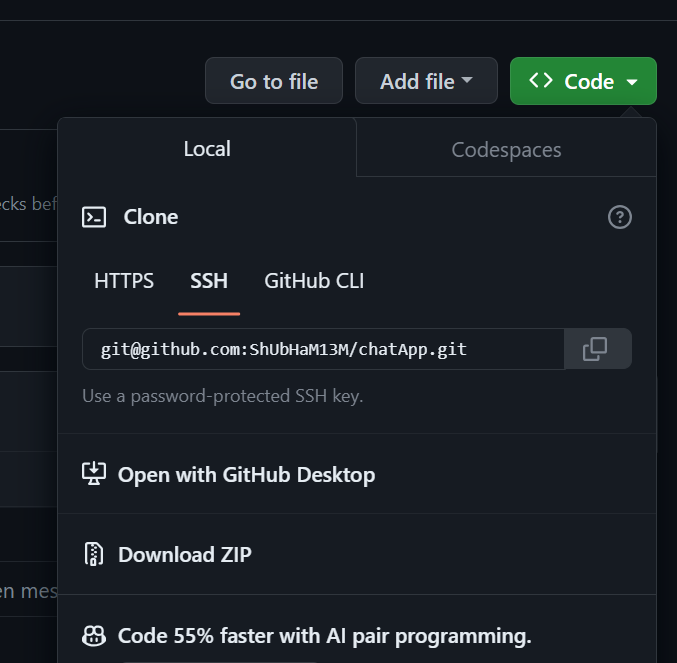Click the GitHub Desktop download icon
This screenshot has height=663, width=677.
point(94,474)
